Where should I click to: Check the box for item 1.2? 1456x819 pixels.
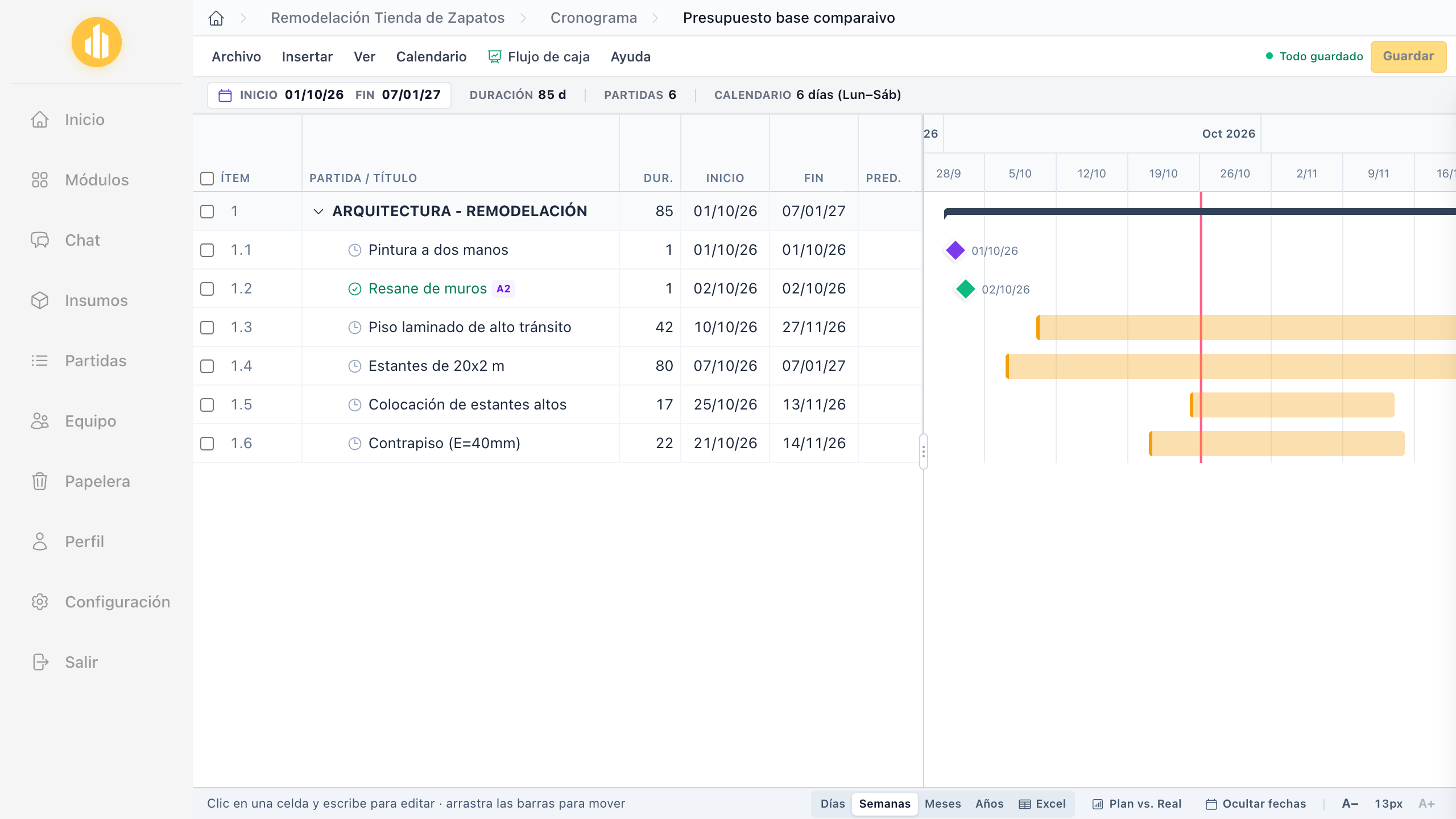[207, 289]
